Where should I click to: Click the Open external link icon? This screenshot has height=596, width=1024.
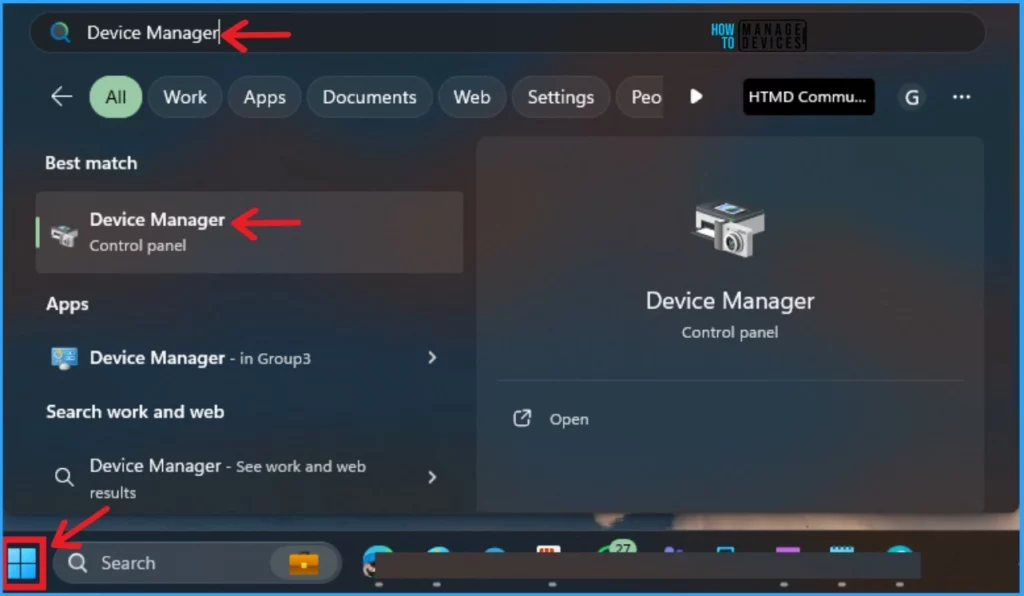point(522,418)
